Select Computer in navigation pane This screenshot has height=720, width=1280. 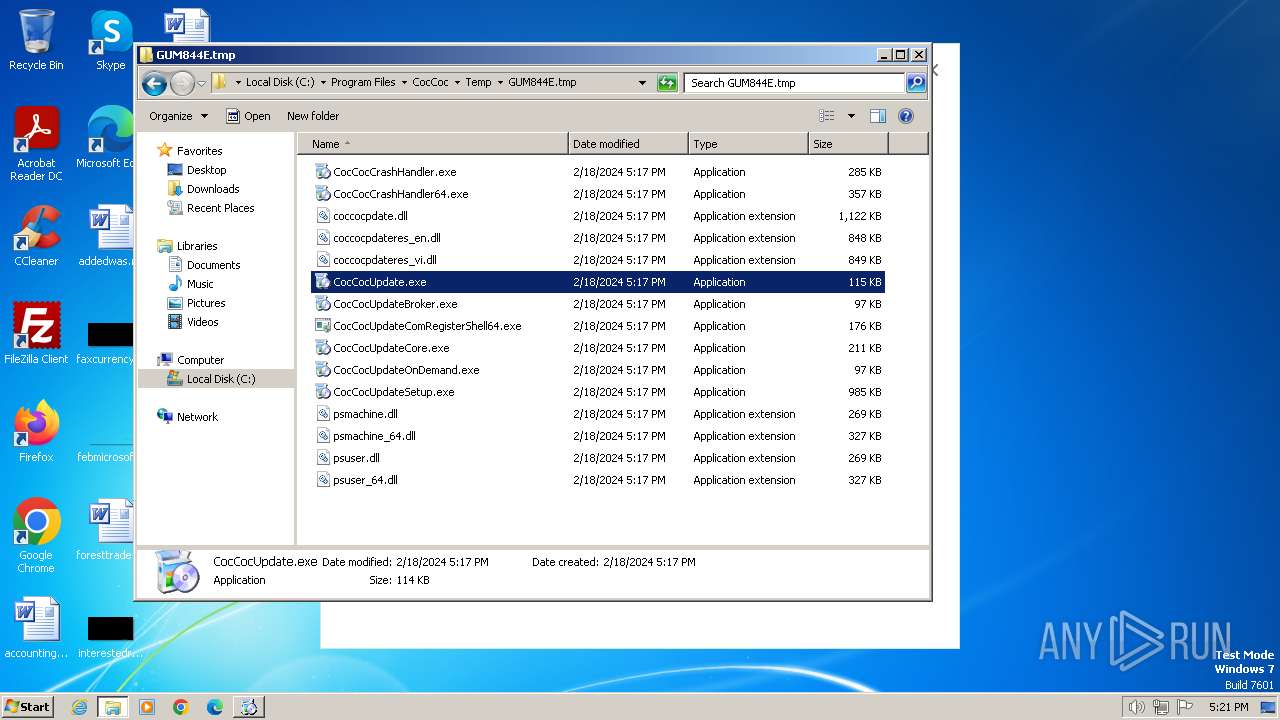tap(200, 360)
